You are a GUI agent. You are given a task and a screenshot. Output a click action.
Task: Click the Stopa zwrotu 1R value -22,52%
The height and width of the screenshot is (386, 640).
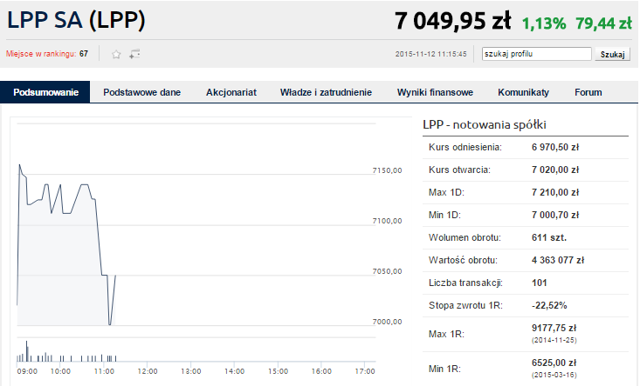[549, 306]
